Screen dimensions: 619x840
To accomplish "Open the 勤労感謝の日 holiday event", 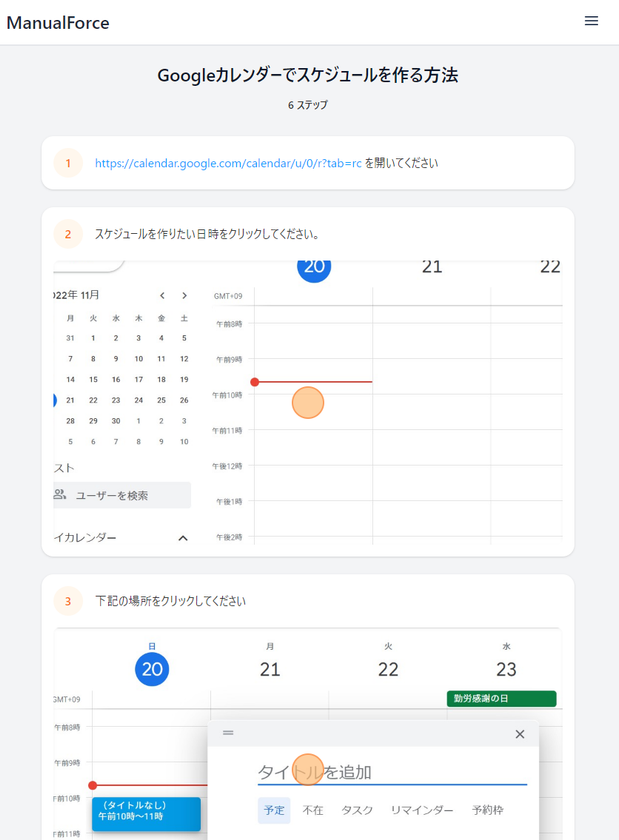I will pyautogui.click(x=502, y=699).
